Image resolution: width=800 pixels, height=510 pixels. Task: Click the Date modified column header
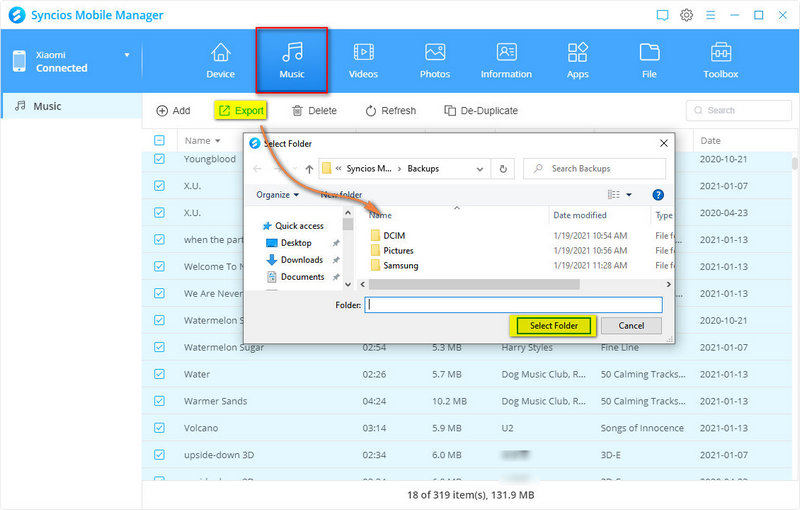(580, 215)
